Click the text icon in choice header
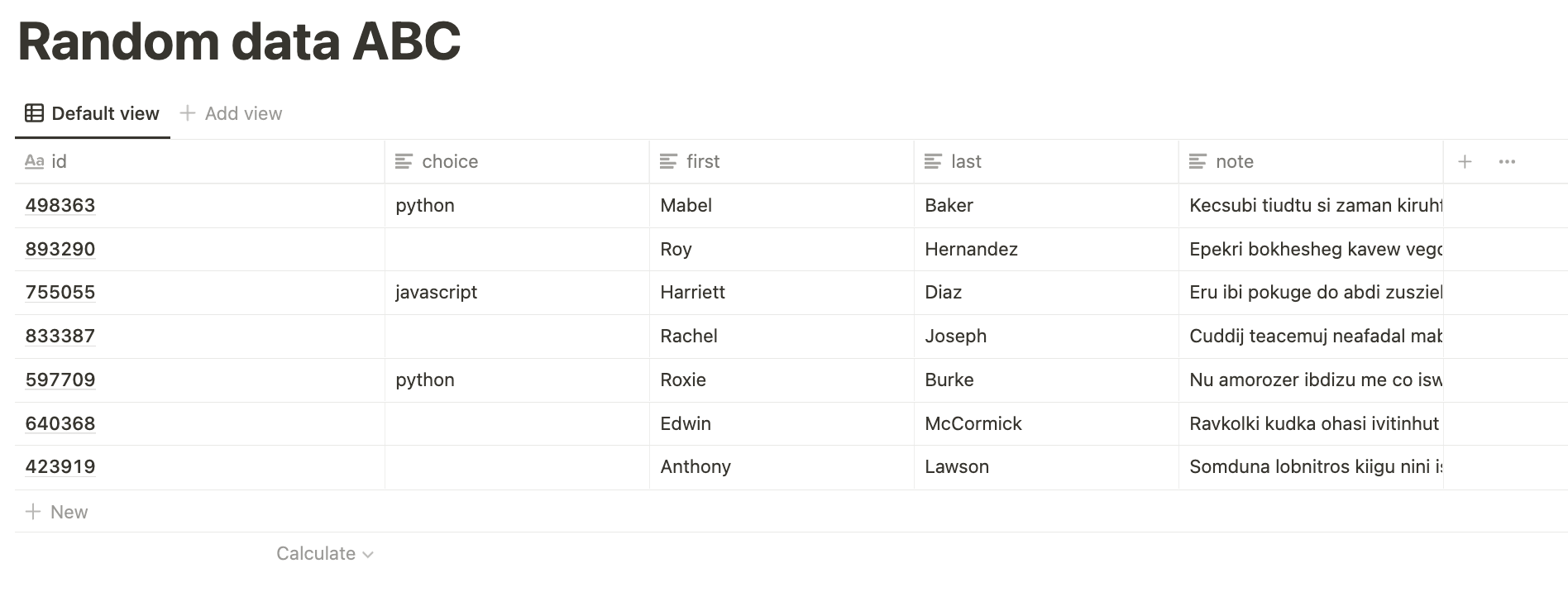This screenshot has height=597, width=1568. coord(404,161)
